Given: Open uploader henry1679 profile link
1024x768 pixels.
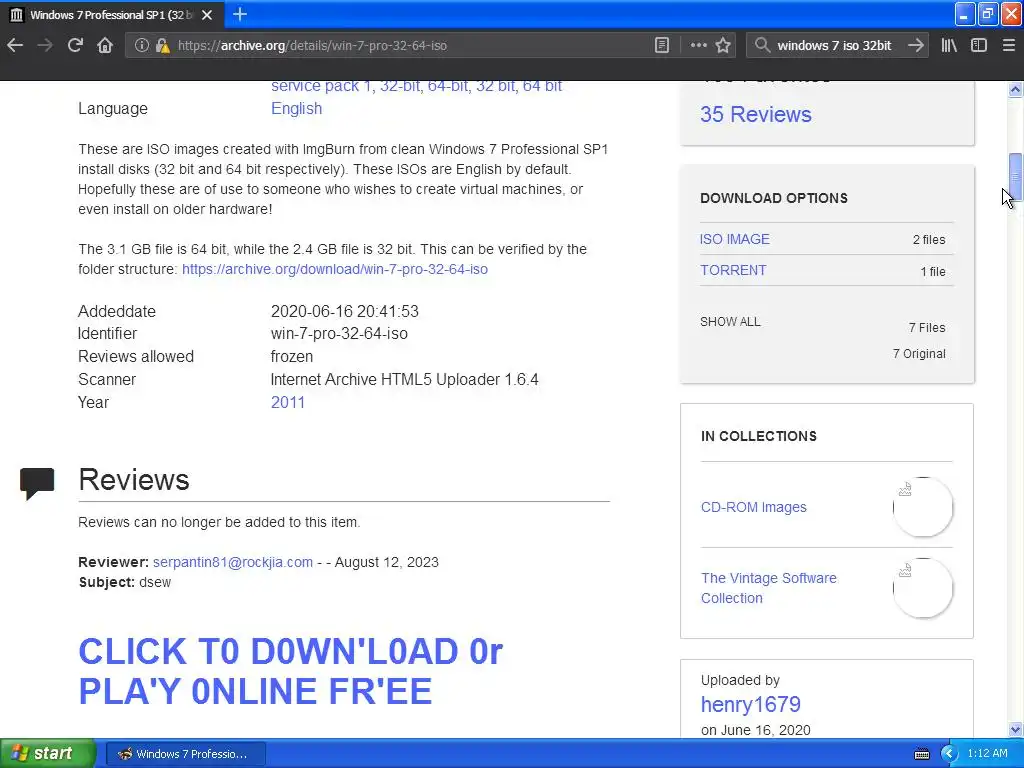Looking at the screenshot, I should (750, 704).
